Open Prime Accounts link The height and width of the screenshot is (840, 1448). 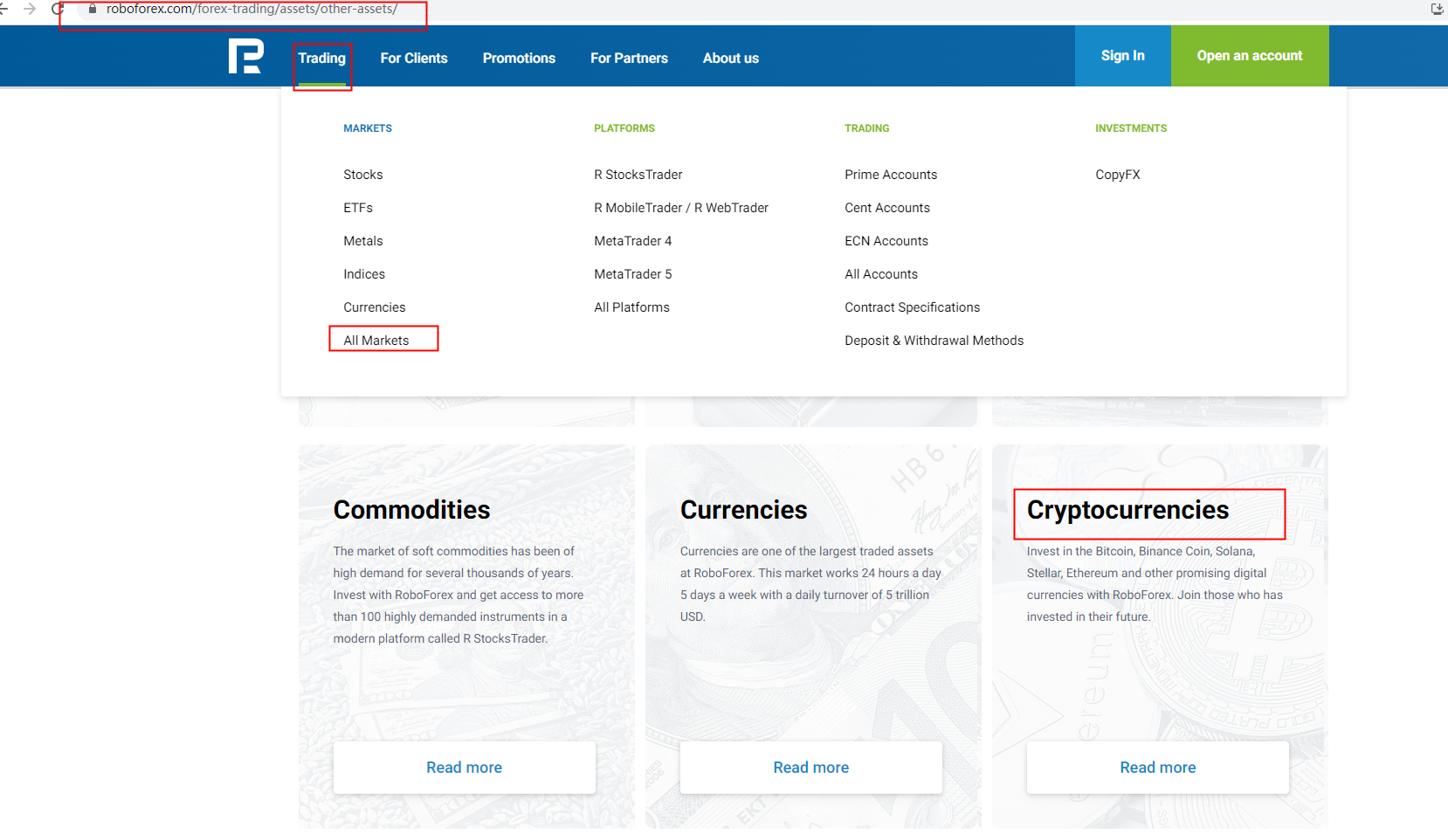tap(891, 175)
